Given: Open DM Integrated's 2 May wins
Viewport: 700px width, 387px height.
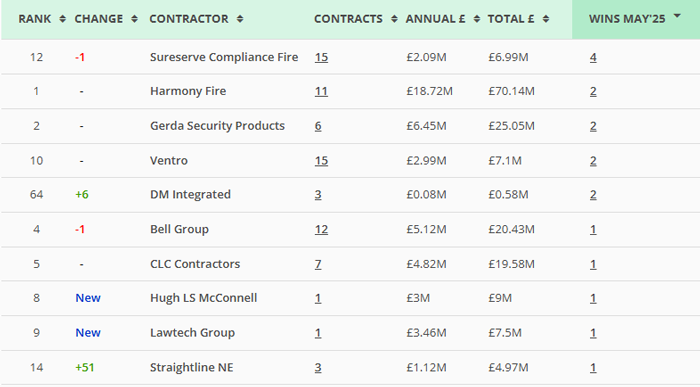Looking at the screenshot, I should (x=593, y=195).
